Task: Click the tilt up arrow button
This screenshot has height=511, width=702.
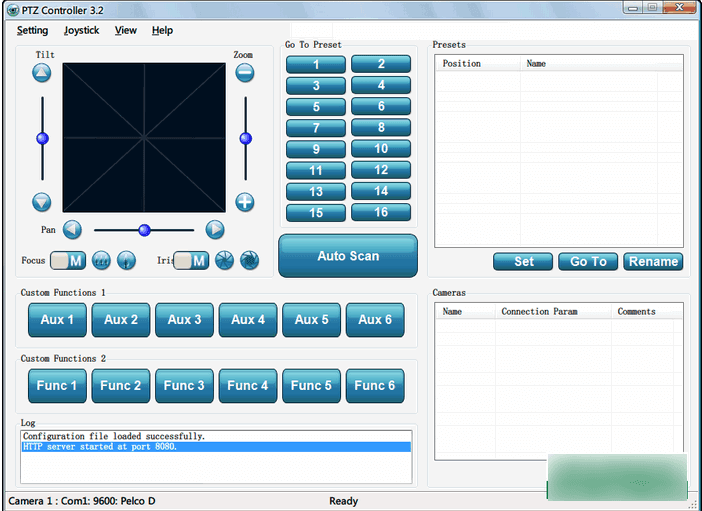Action: [x=41, y=72]
